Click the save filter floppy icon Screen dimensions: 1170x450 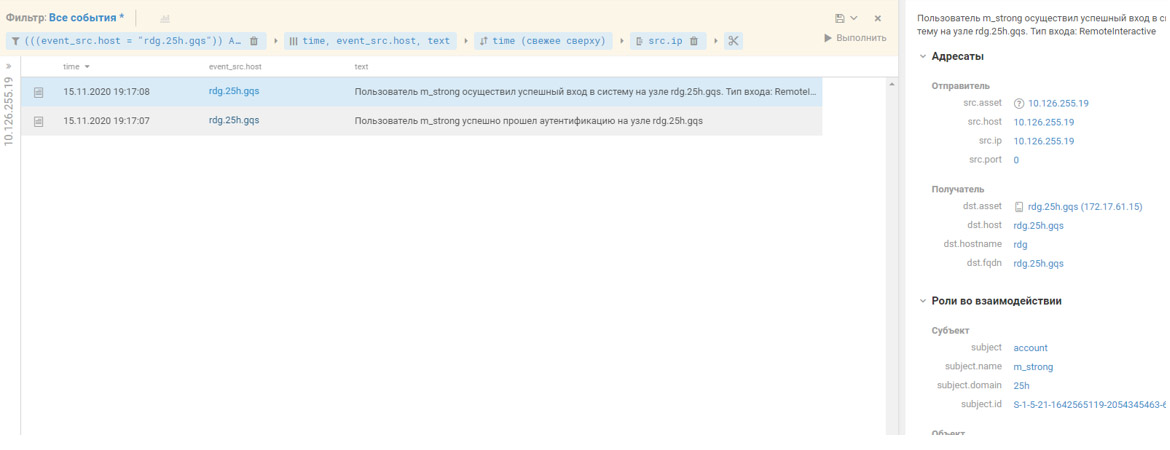pyautogui.click(x=841, y=18)
